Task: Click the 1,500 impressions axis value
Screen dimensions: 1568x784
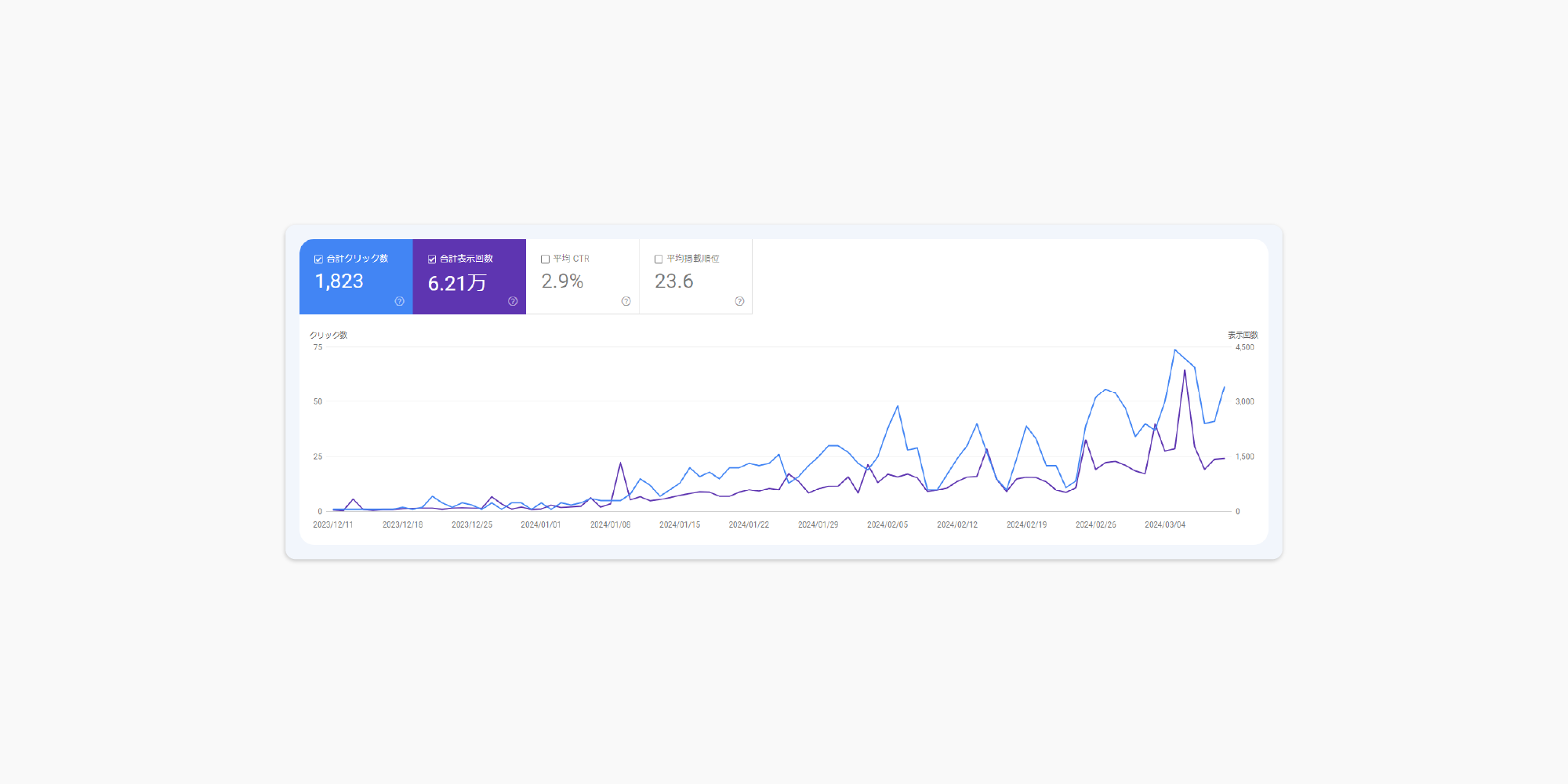Action: coord(1245,456)
